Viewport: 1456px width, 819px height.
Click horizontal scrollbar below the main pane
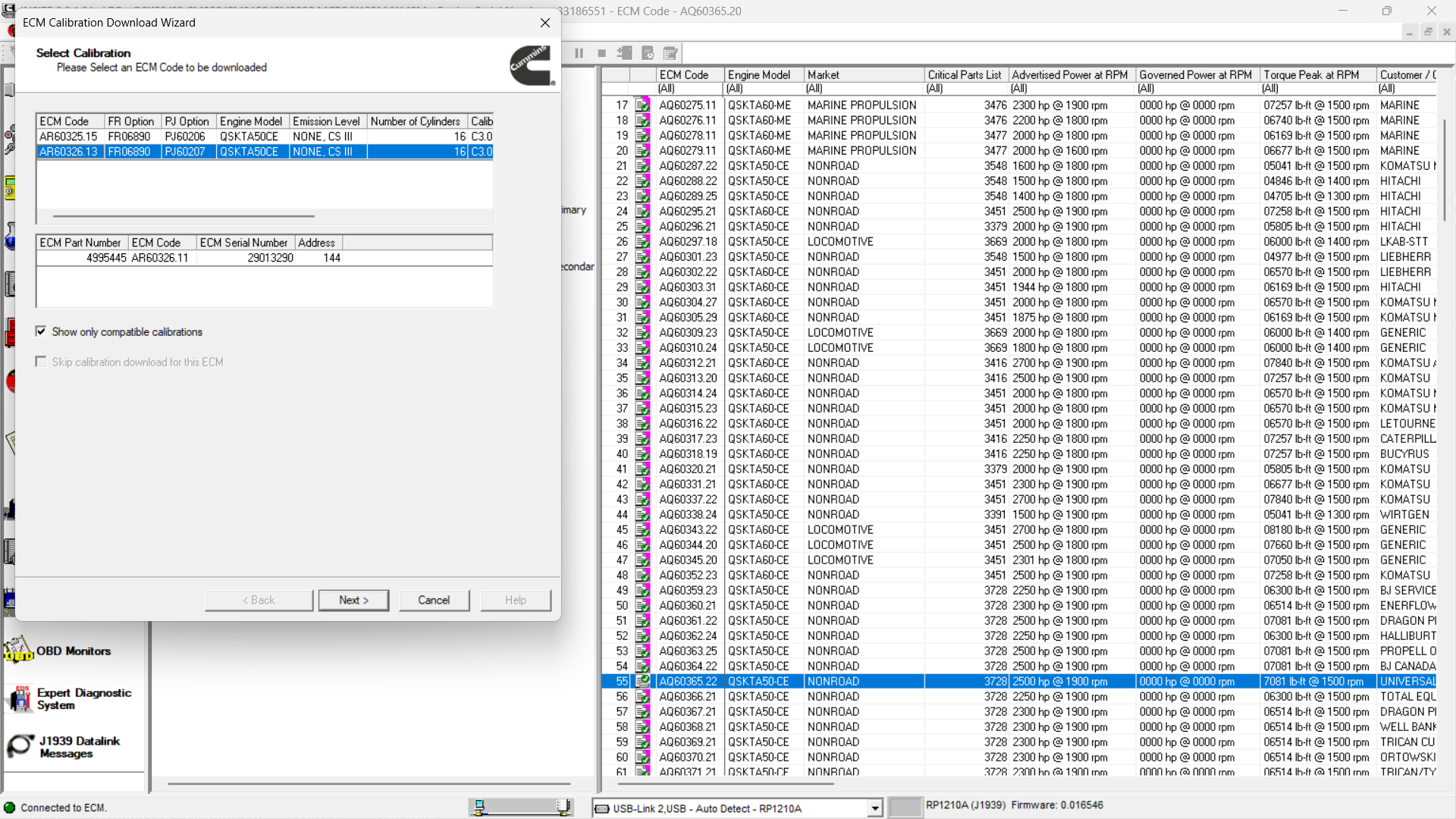(369, 783)
